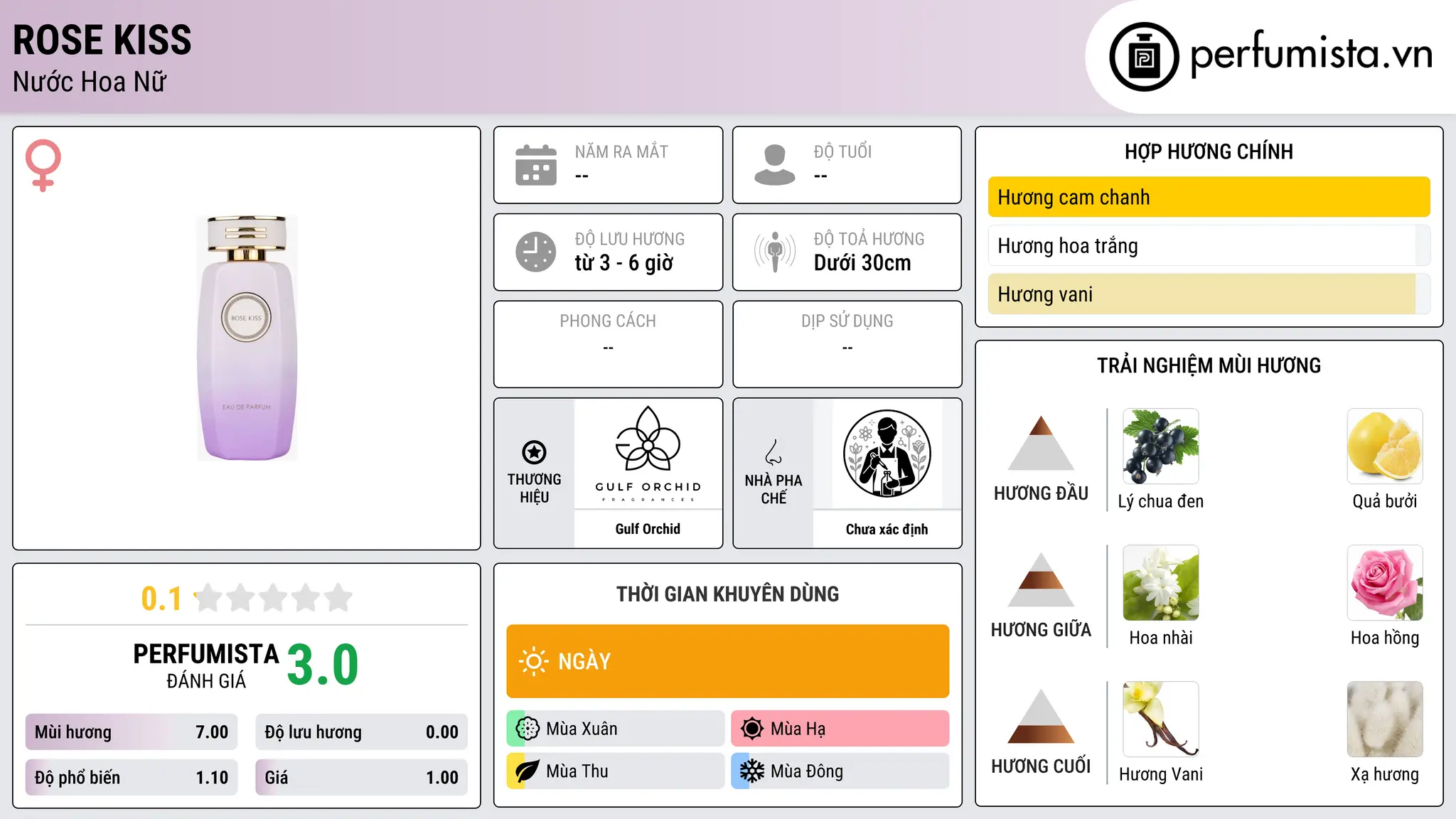Select the Hoa hồng rose note image
The width and height of the screenshot is (1456, 819).
click(x=1385, y=583)
